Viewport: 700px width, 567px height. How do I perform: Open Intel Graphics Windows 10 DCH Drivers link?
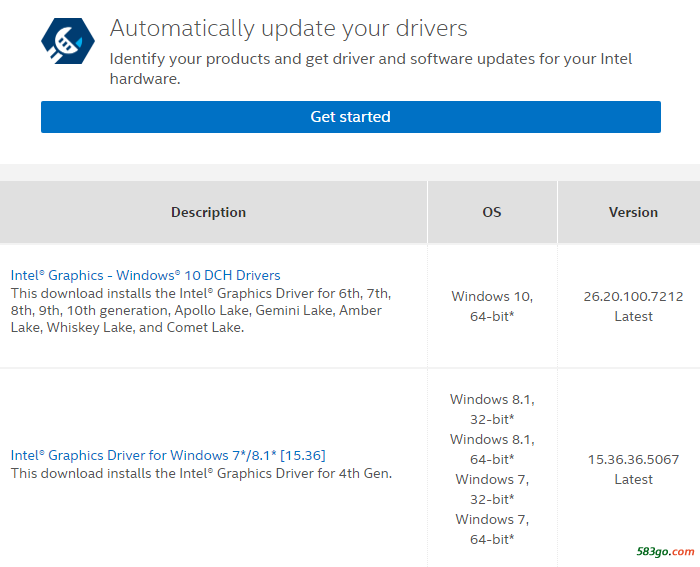[146, 275]
